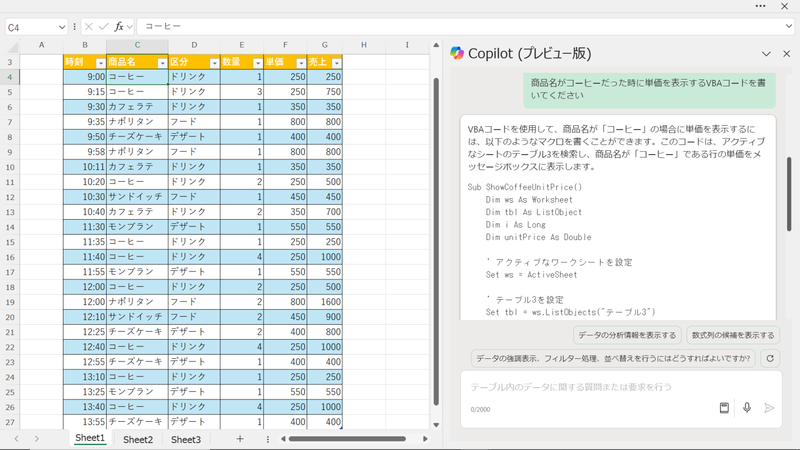
Task: Open the 商品名 column filter dropdown
Action: 162,63
